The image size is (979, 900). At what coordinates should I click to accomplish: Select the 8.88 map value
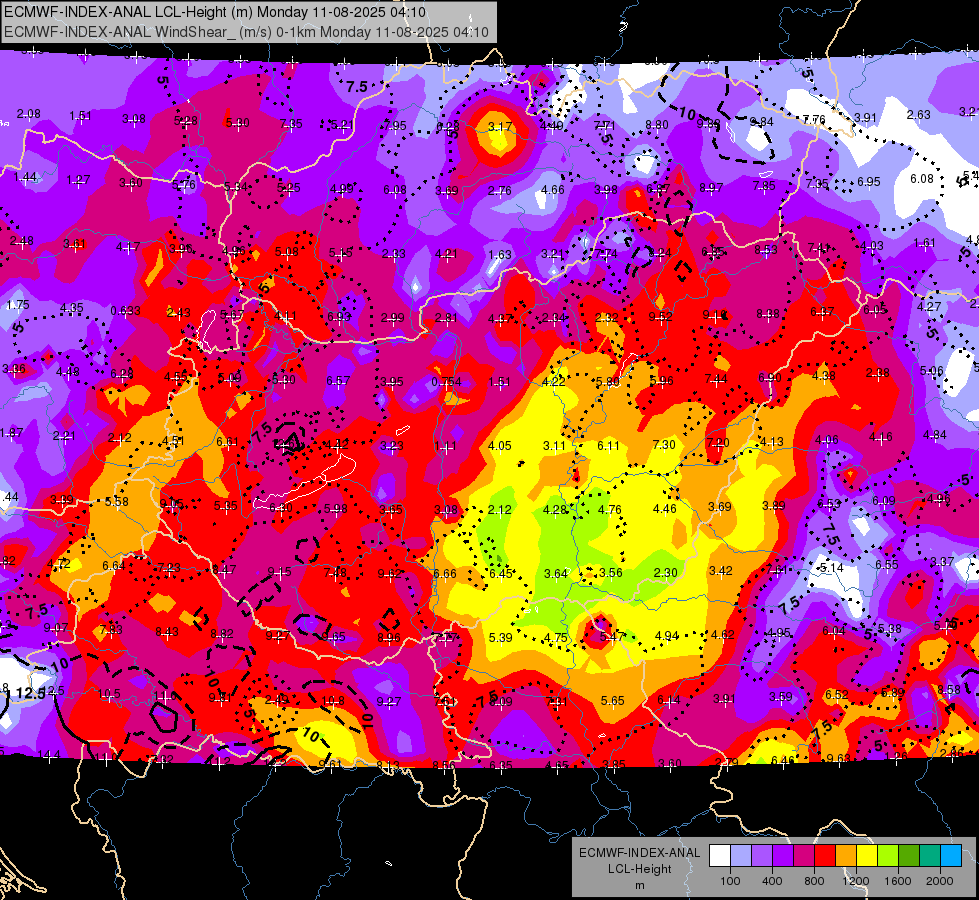pyautogui.click(x=768, y=314)
